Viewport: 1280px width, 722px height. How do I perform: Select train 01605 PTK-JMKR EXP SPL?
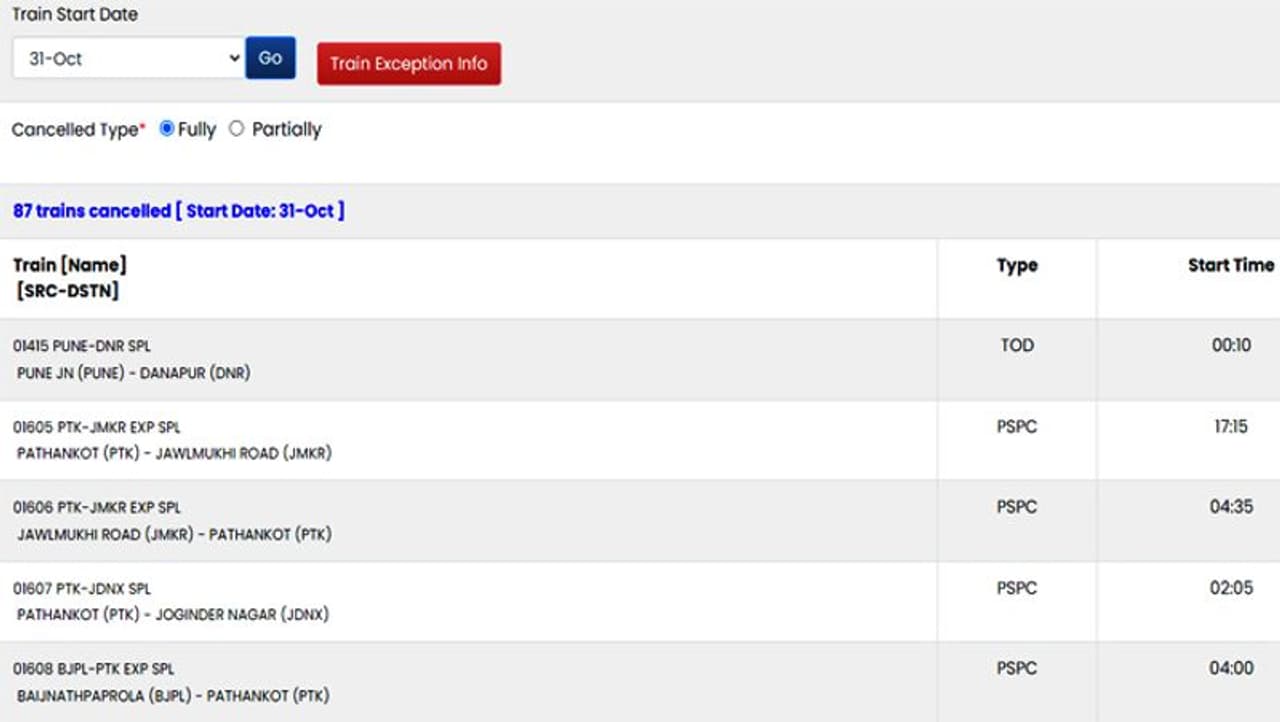pos(97,427)
